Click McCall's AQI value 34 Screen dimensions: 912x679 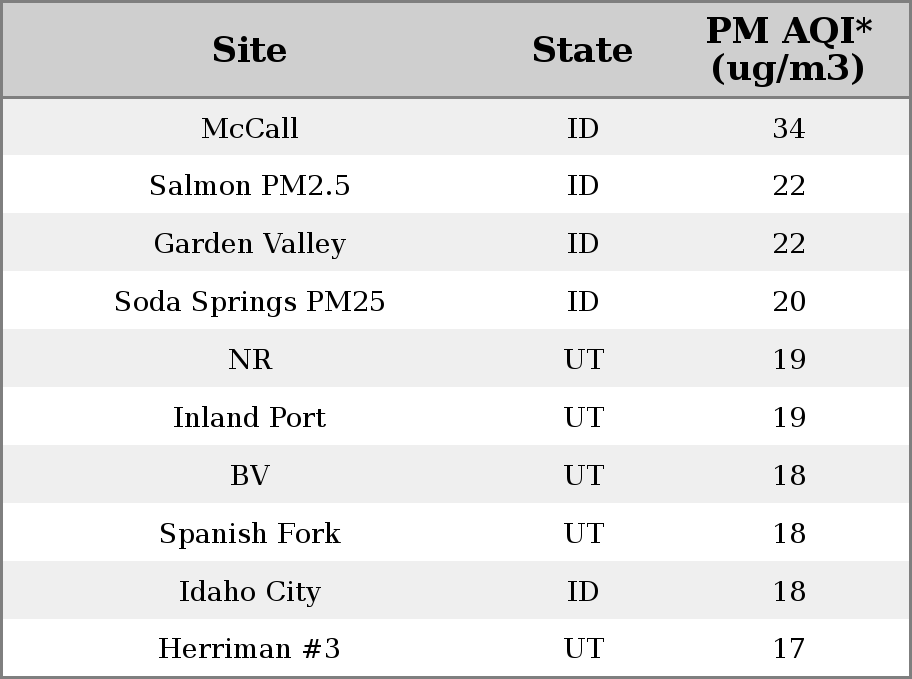tap(789, 128)
